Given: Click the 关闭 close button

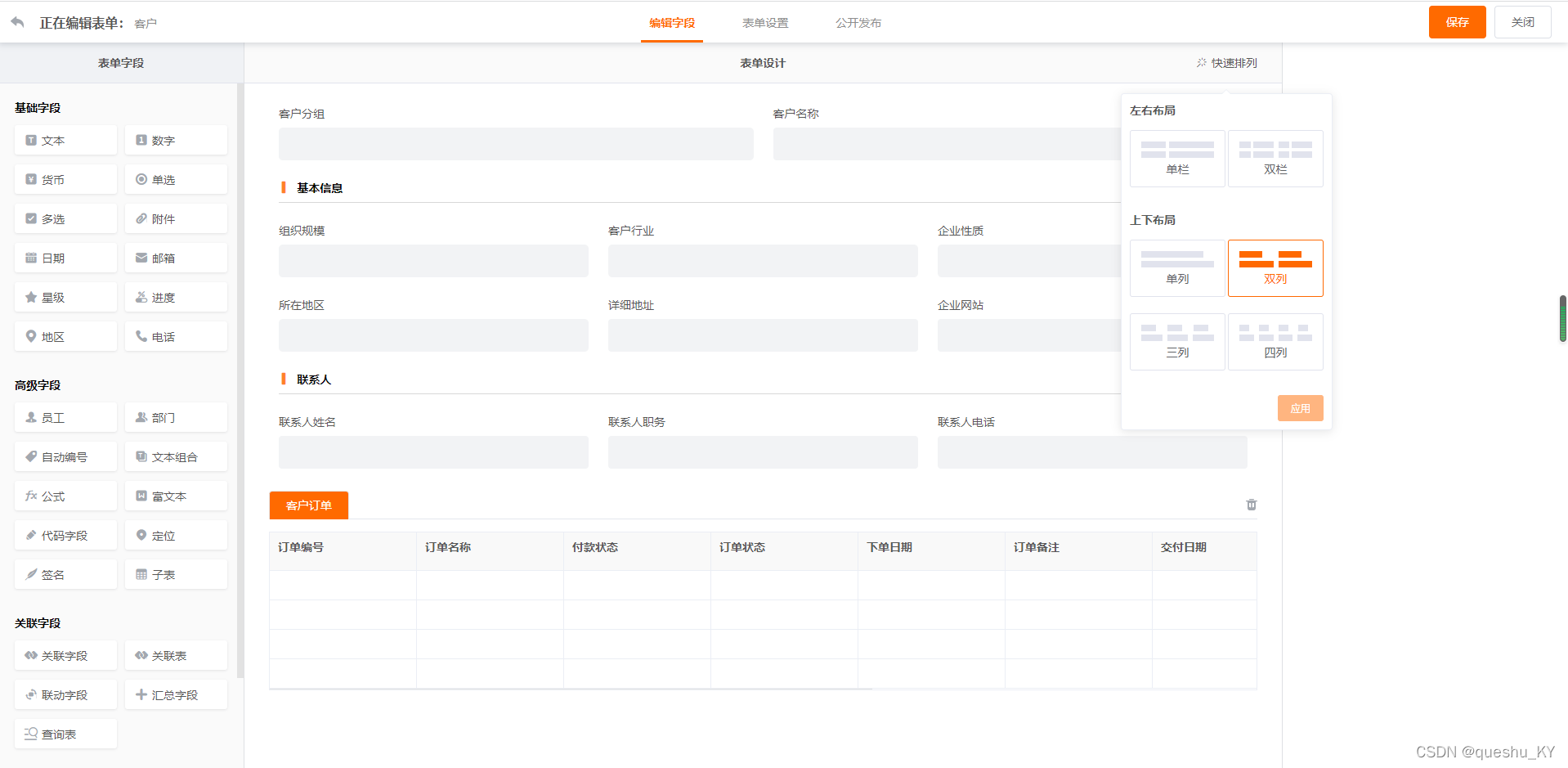Looking at the screenshot, I should tap(1522, 22).
